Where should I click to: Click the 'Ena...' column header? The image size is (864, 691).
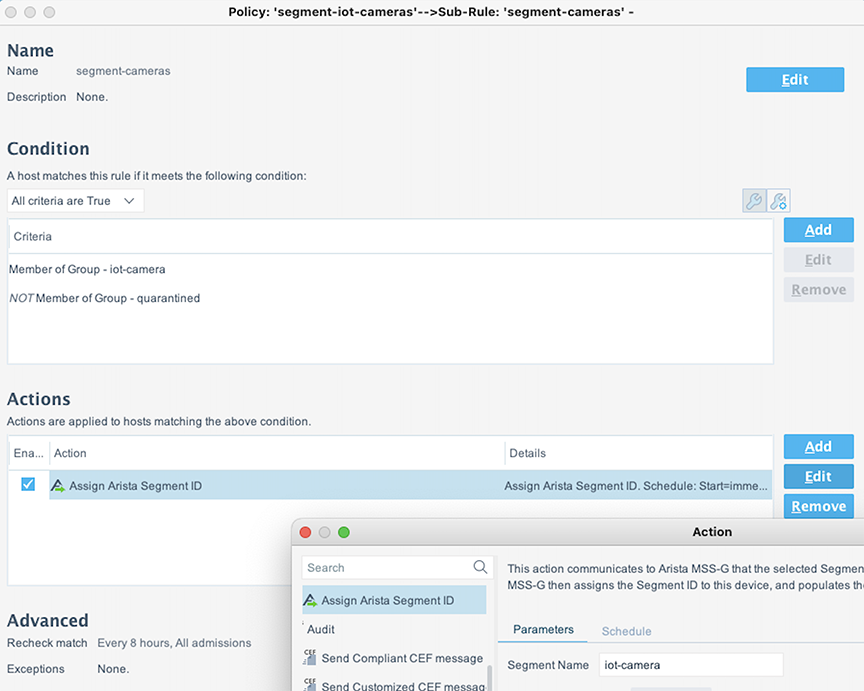pos(29,453)
